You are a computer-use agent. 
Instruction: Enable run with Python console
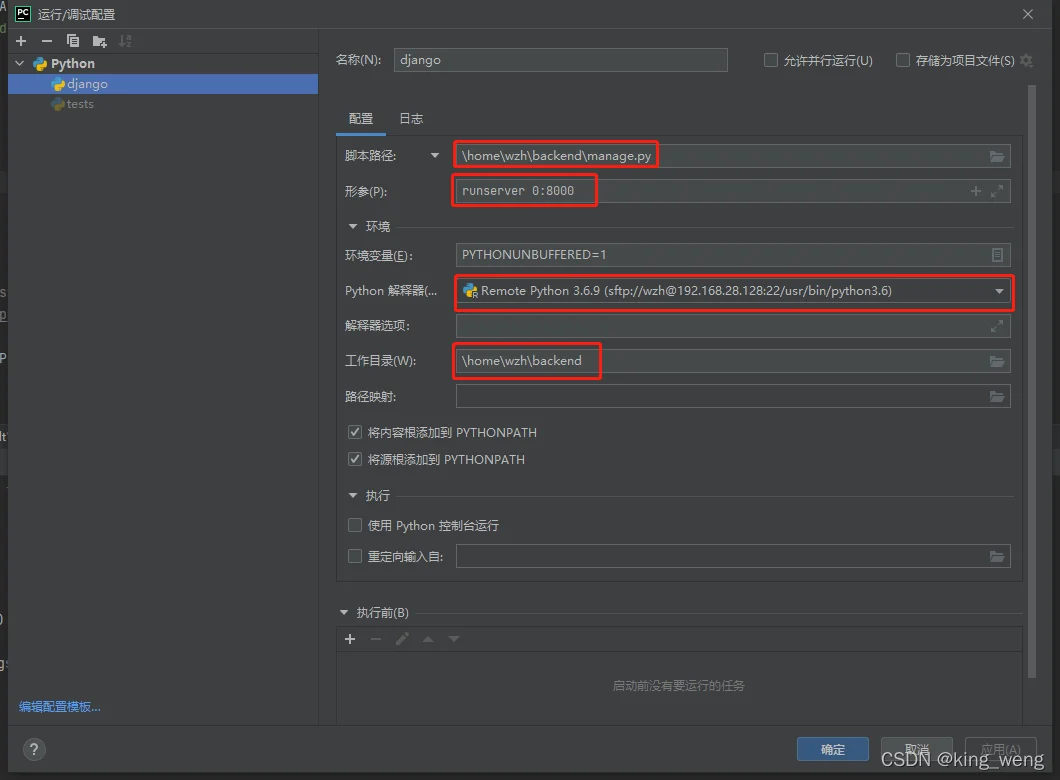pyautogui.click(x=355, y=525)
